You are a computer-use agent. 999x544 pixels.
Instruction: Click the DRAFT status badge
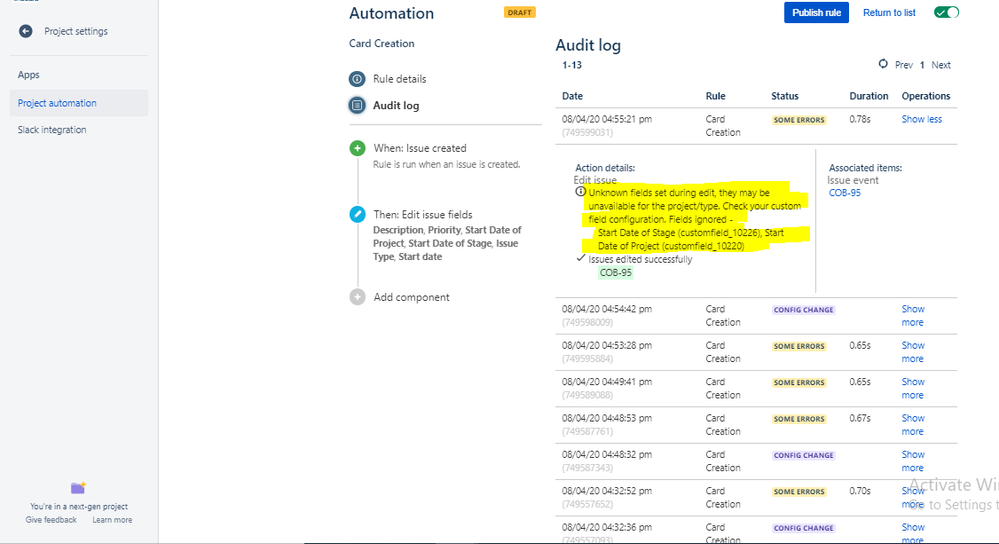pyautogui.click(x=519, y=13)
